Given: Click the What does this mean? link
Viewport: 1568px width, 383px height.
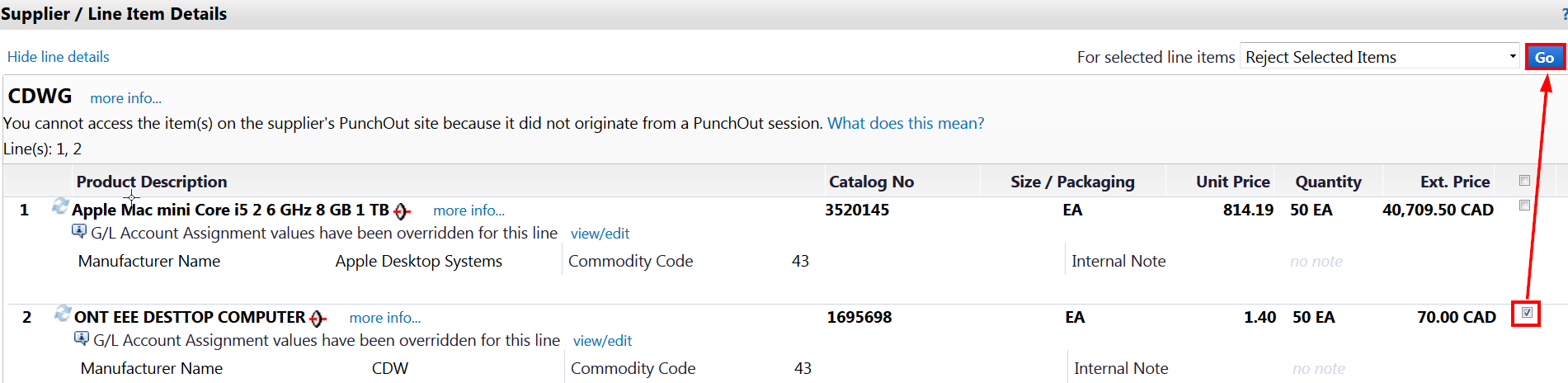Looking at the screenshot, I should coord(906,123).
